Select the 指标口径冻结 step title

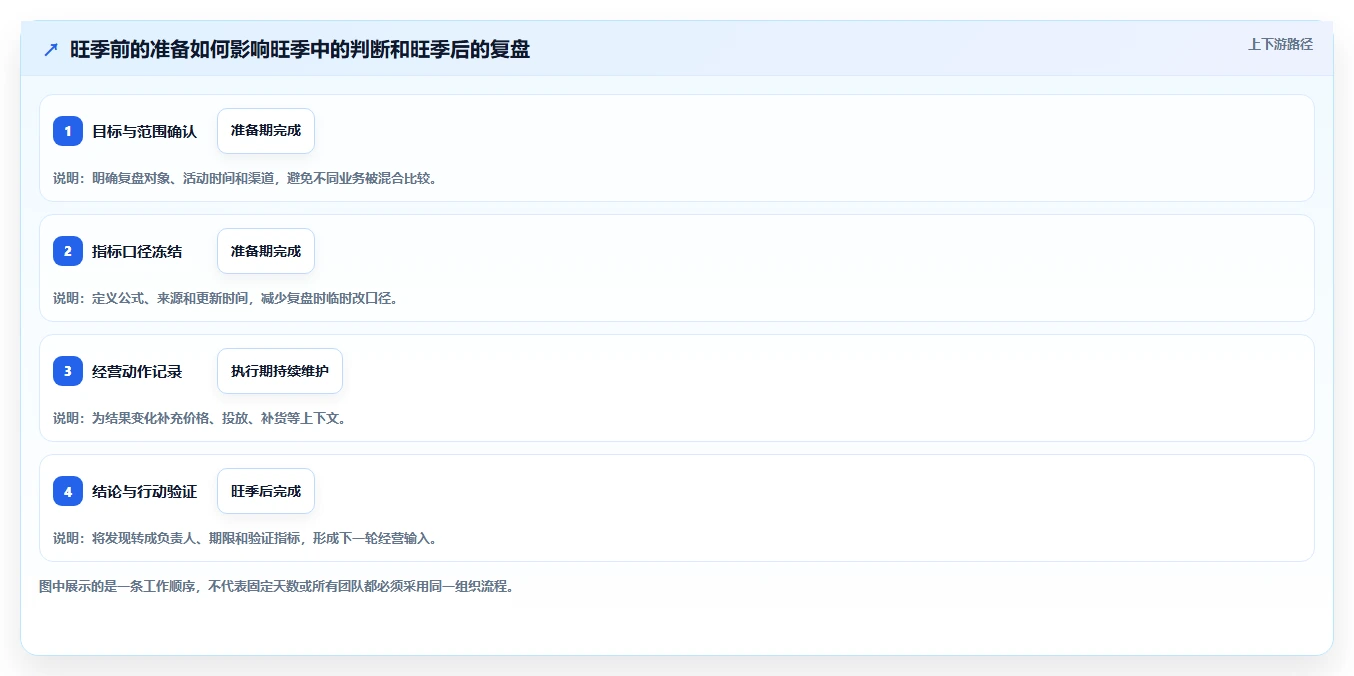tap(137, 251)
